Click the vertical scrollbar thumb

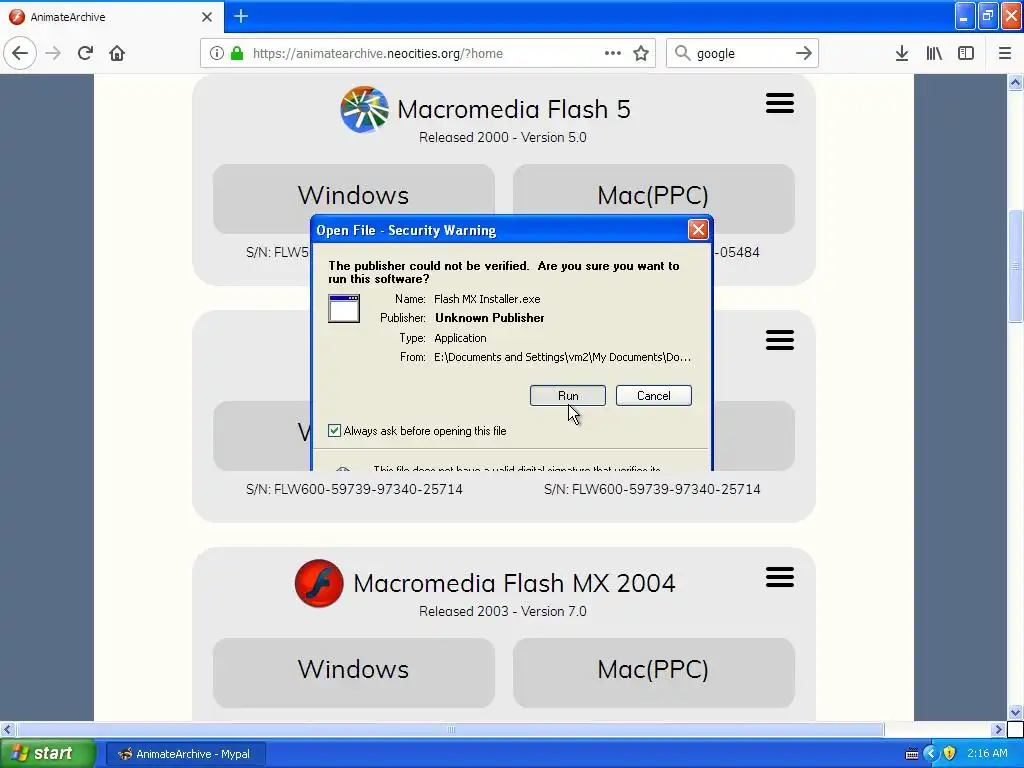[x=1015, y=266]
